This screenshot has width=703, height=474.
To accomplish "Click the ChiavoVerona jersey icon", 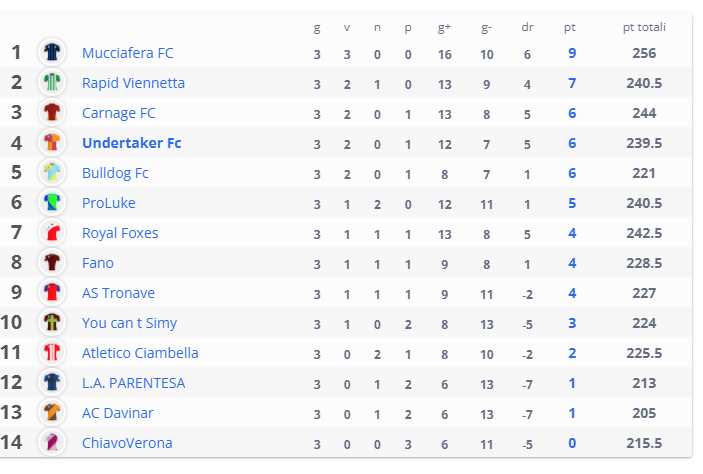I will [x=52, y=442].
